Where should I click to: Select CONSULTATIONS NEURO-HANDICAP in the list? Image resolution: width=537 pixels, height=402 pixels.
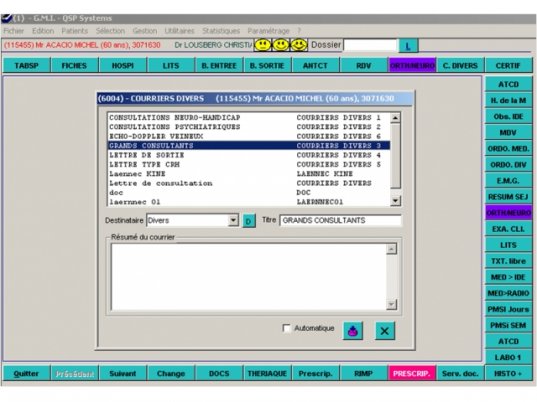249,117
